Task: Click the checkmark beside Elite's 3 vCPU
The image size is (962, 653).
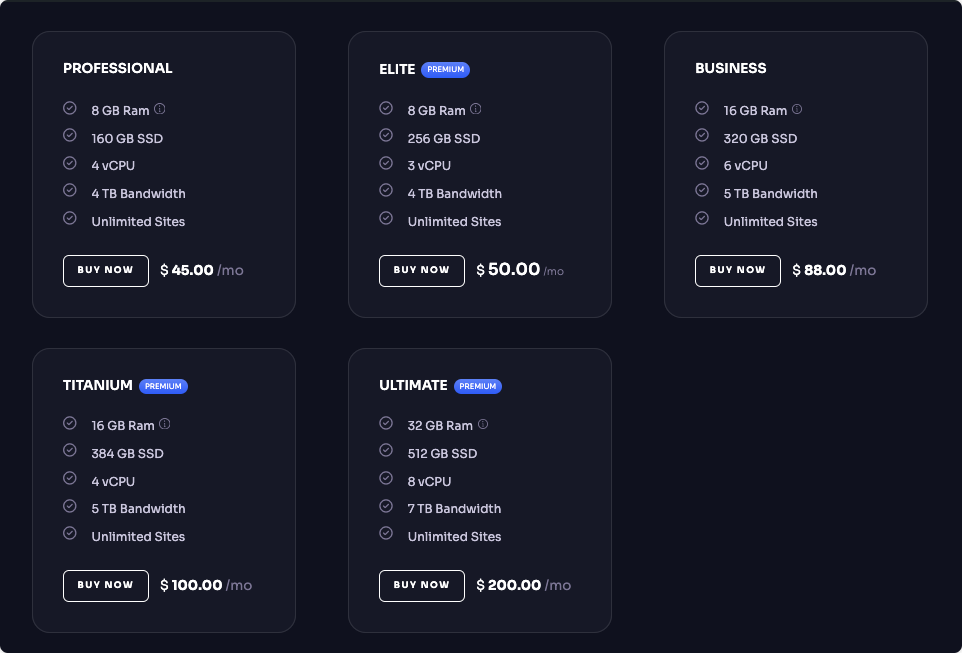Action: (x=386, y=163)
